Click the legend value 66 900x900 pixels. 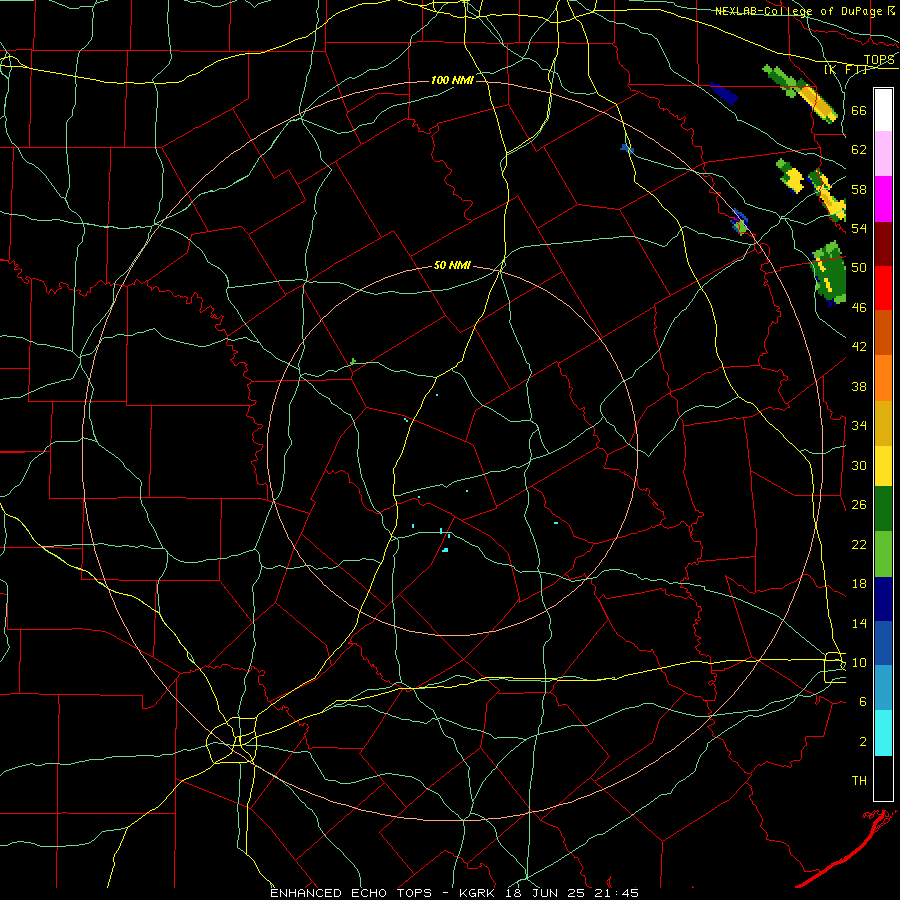point(859,111)
